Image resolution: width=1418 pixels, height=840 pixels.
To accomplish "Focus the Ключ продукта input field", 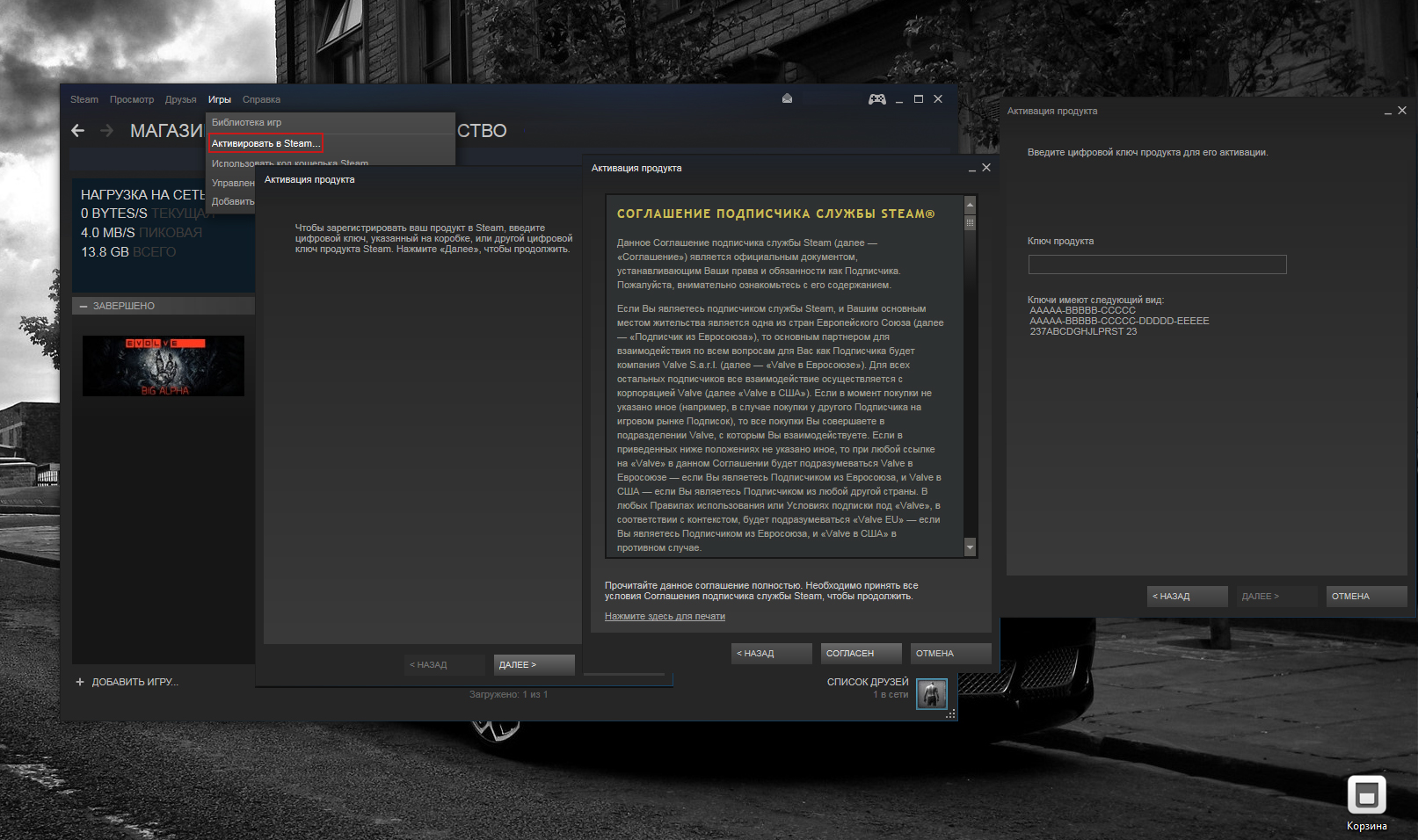I will [x=1157, y=264].
